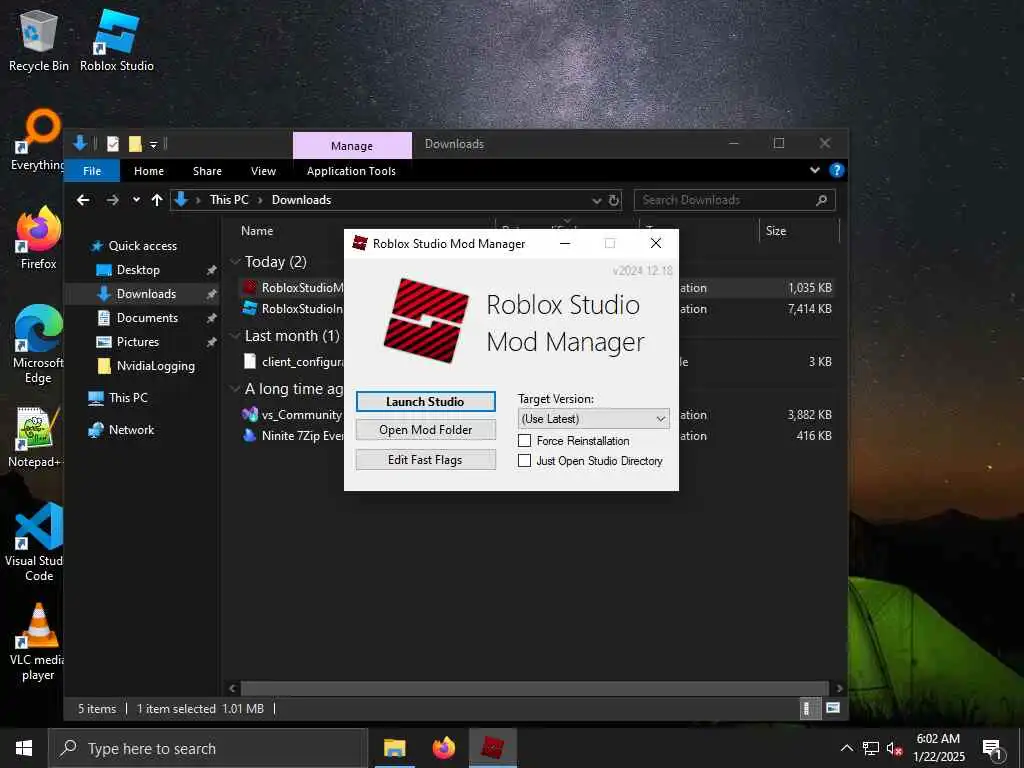Go up one folder level

coord(157,200)
